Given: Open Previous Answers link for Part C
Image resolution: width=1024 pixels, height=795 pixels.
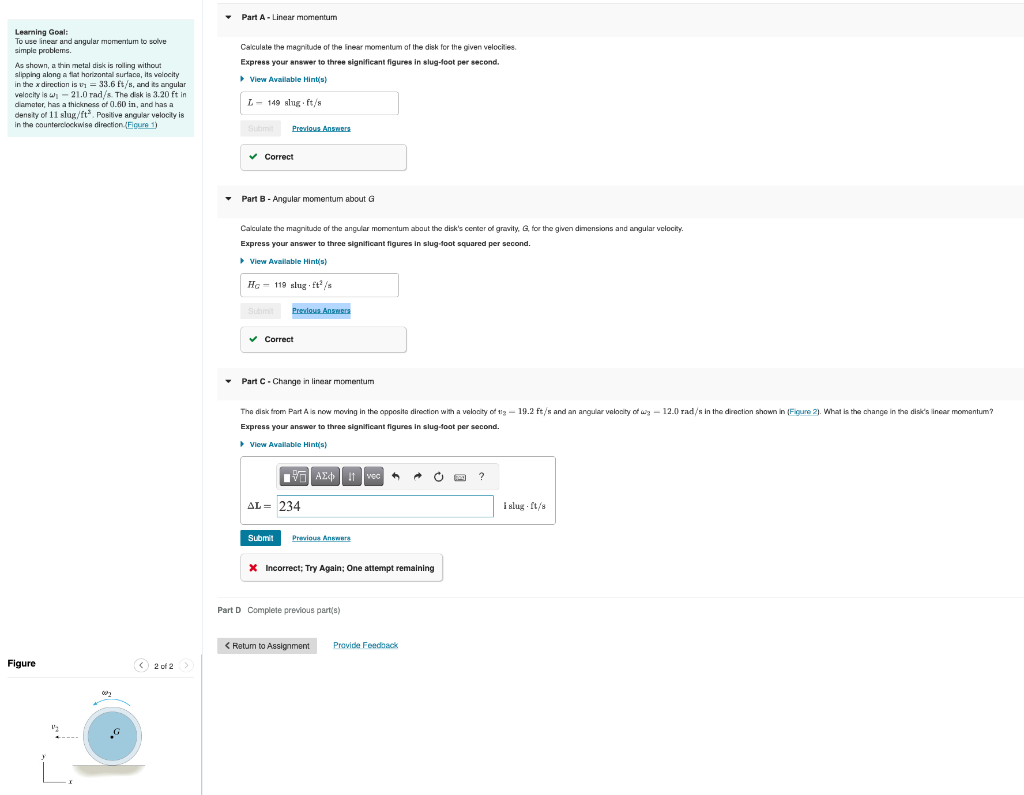Looking at the screenshot, I should click(321, 538).
